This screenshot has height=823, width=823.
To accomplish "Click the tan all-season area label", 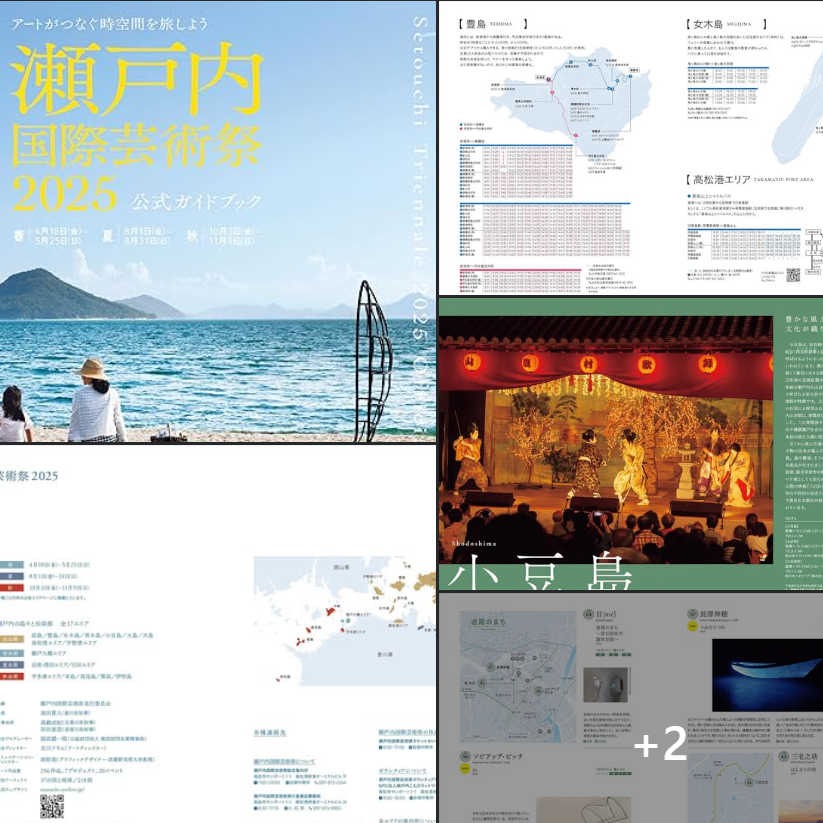I will click(x=11, y=636).
